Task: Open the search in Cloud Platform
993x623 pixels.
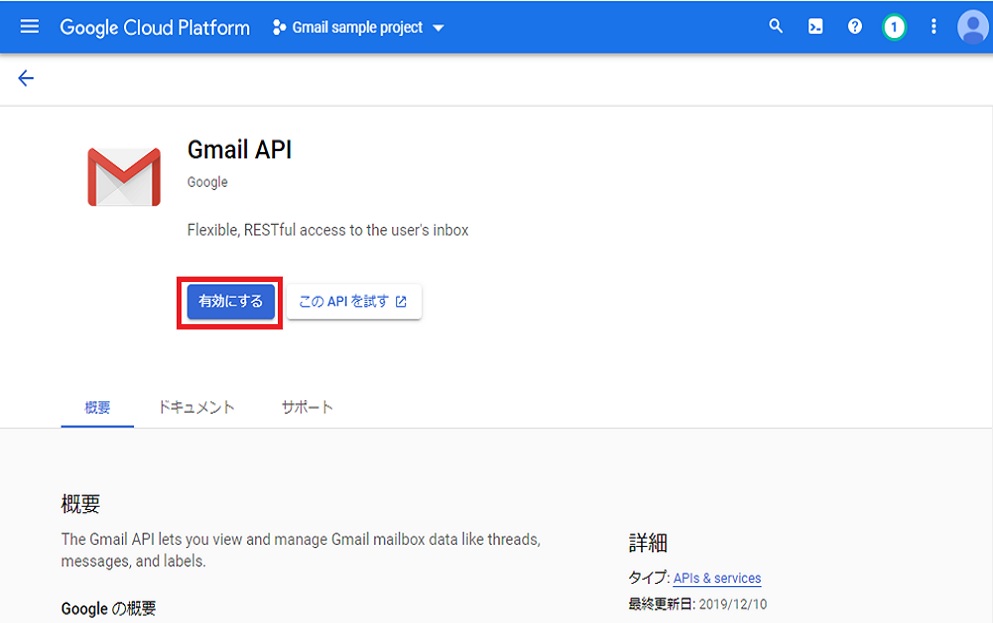Action: click(x=776, y=26)
